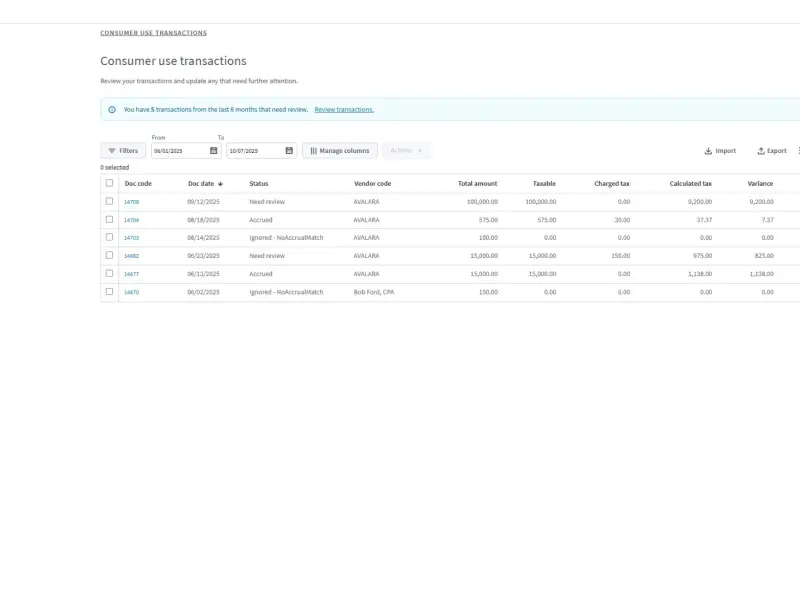The height and width of the screenshot is (600, 800).
Task: Click the 37.37 calculated tax cell
Action: pos(704,220)
